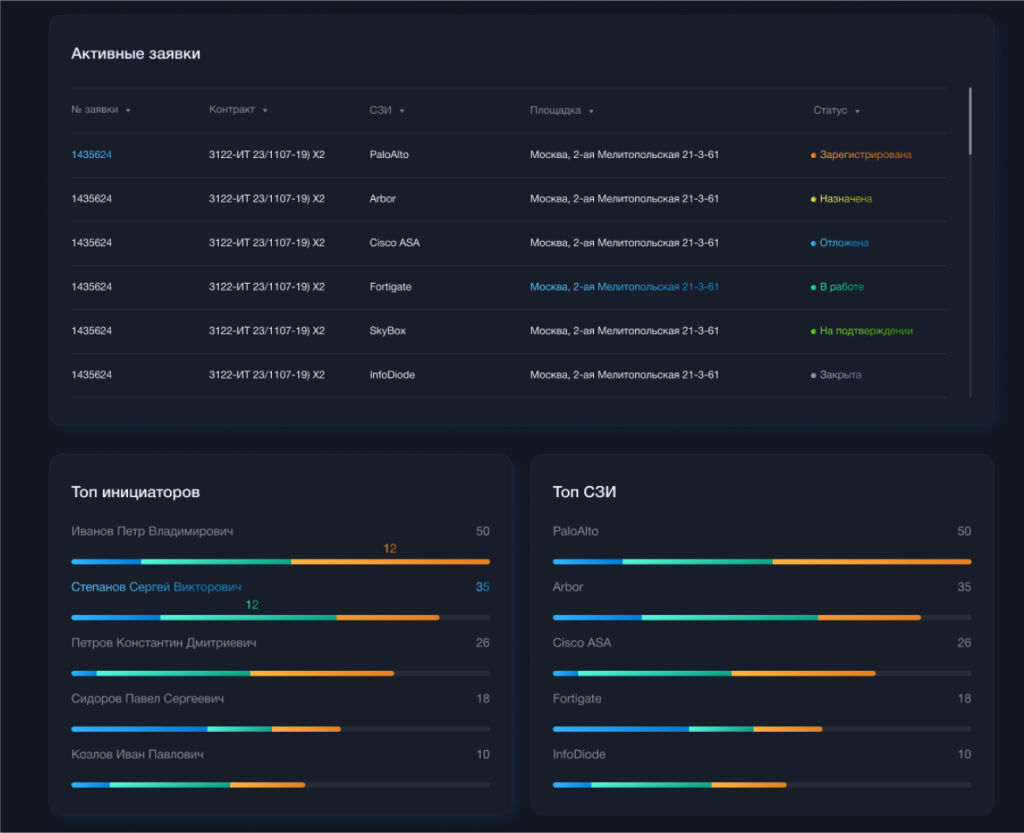Select initiator Степанов Сергей Викторович
Viewport: 1024px width, 833px height.
pyautogui.click(x=156, y=587)
